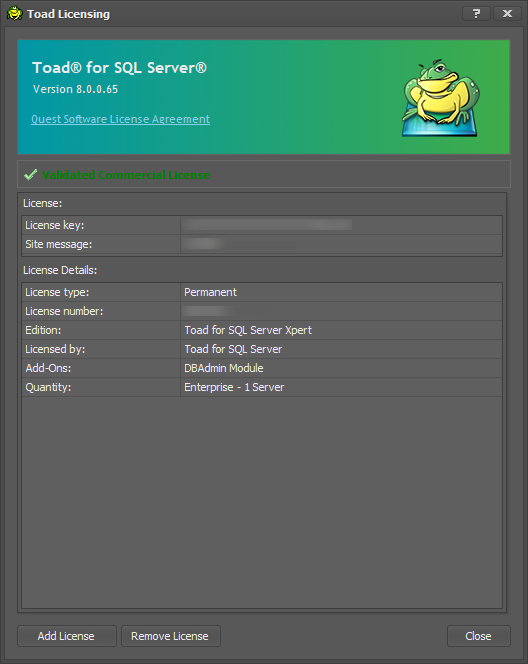
Task: Click the Toad frog icon in title bar
Action: tap(15, 14)
